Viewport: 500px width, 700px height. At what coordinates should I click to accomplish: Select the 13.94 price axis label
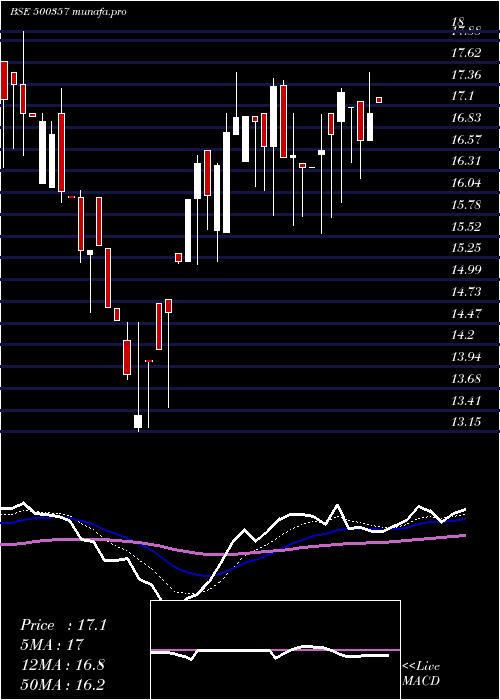tap(466, 357)
